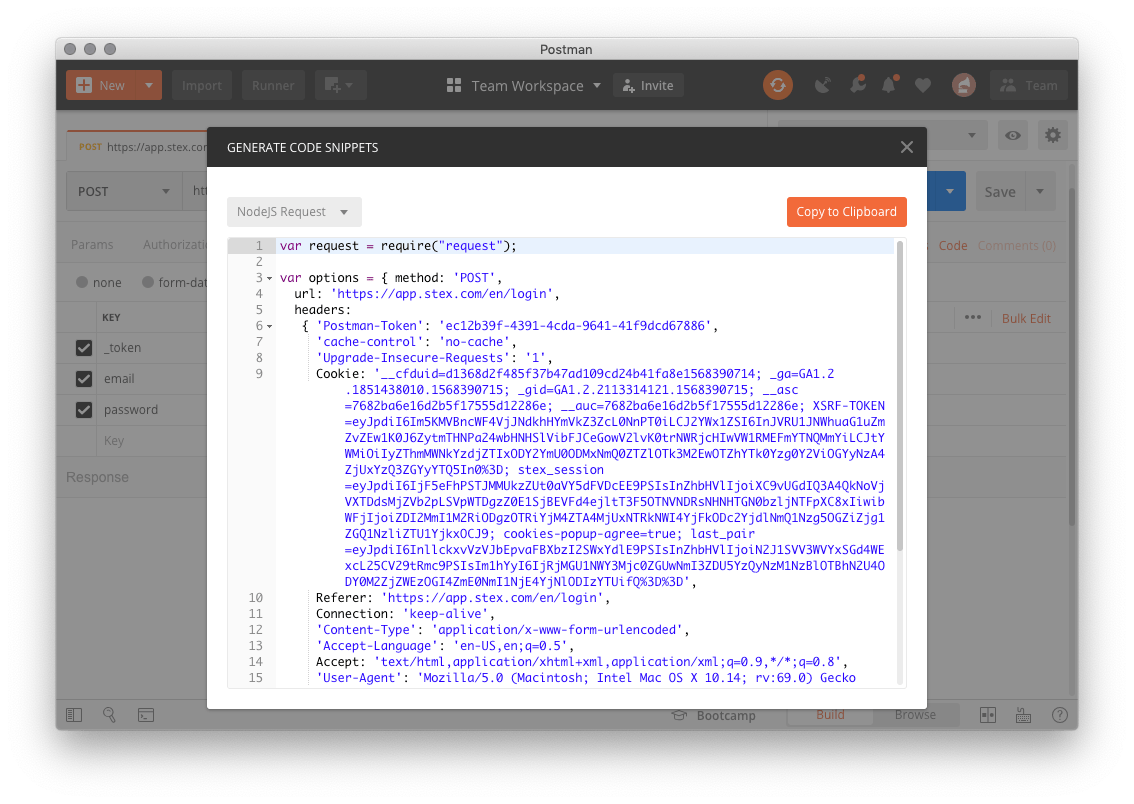Click Copy to Clipboard button
Screen dimensions: 1134x804
pos(846,212)
